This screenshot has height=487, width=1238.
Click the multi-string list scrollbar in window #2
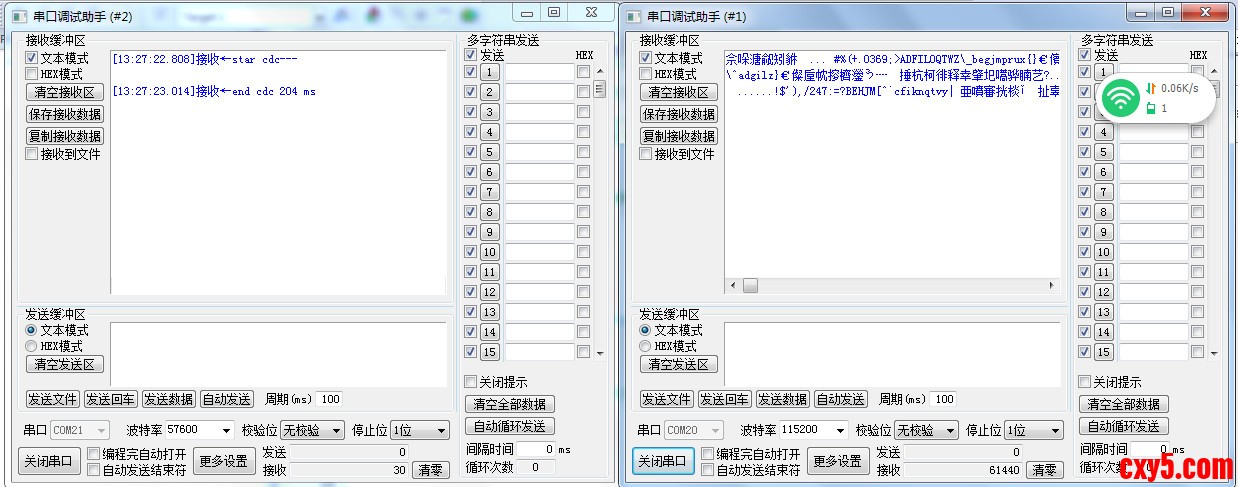600,212
